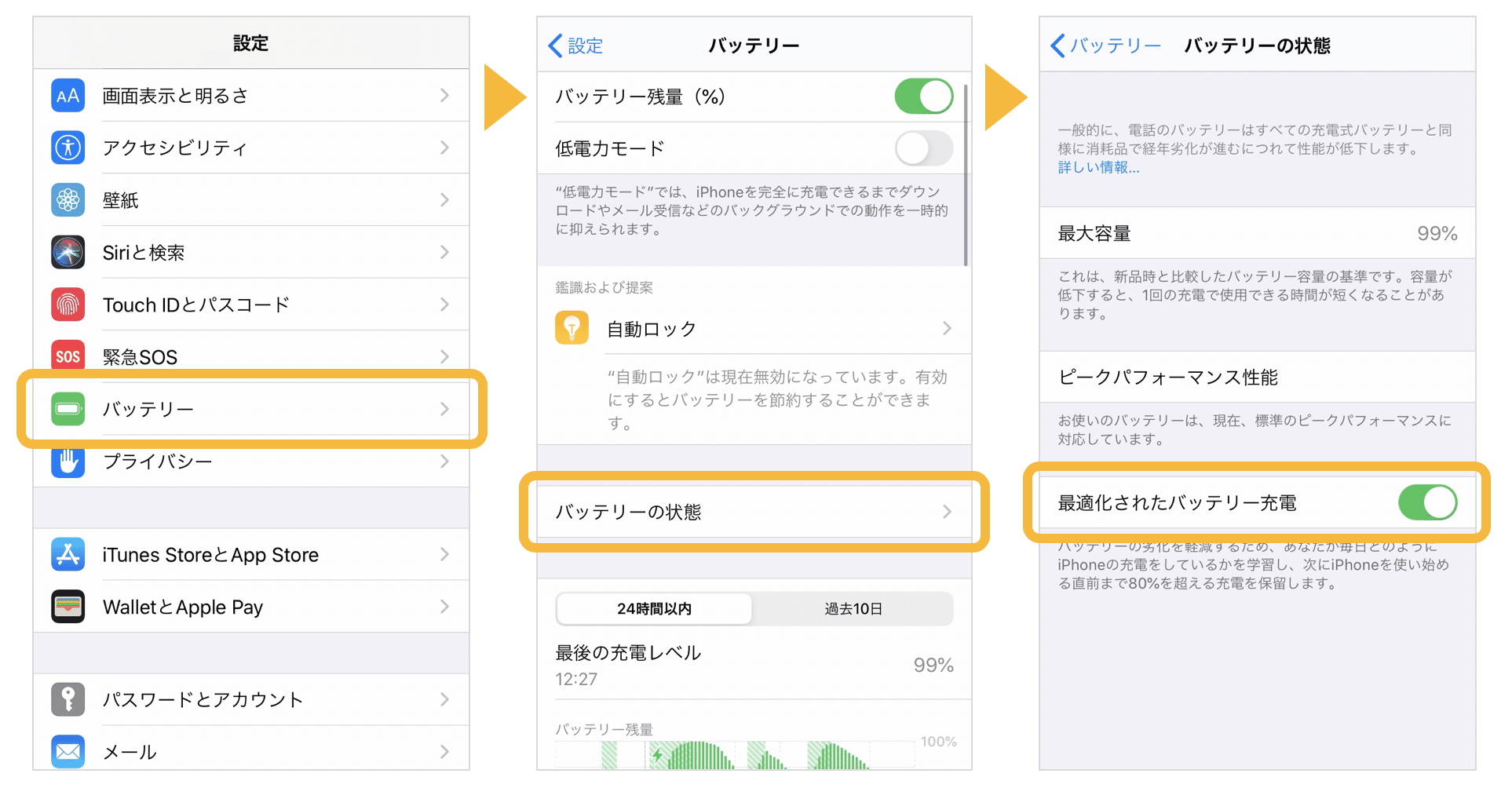Select the 24時間以内 tab
The height and width of the screenshot is (788, 1512).
(x=654, y=609)
